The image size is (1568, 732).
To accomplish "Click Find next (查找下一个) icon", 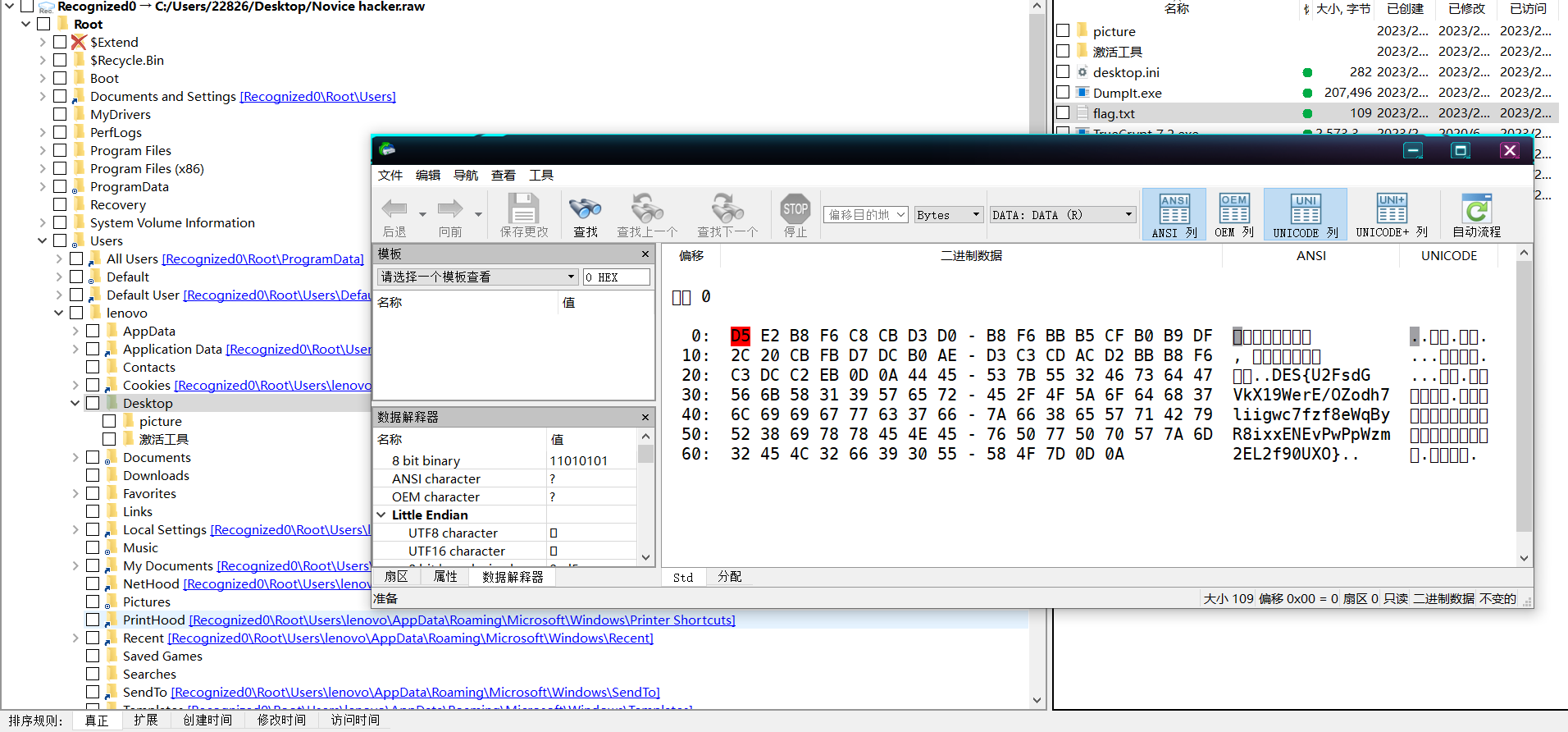I will point(727,208).
